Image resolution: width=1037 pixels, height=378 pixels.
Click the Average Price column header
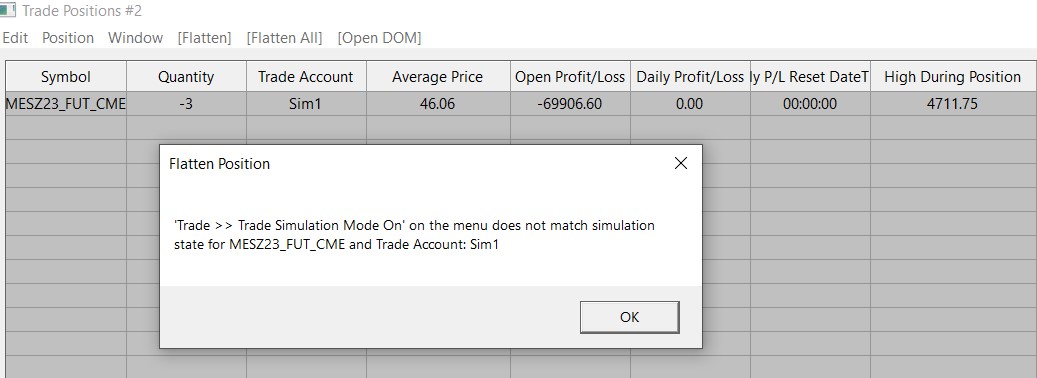point(438,77)
